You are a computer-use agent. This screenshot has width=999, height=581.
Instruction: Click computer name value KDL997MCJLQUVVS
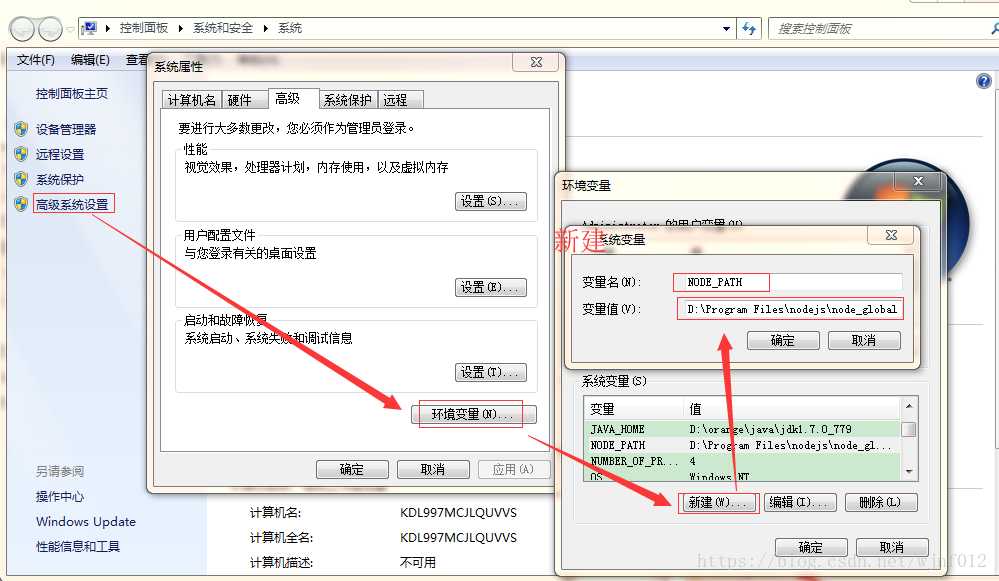tap(458, 512)
